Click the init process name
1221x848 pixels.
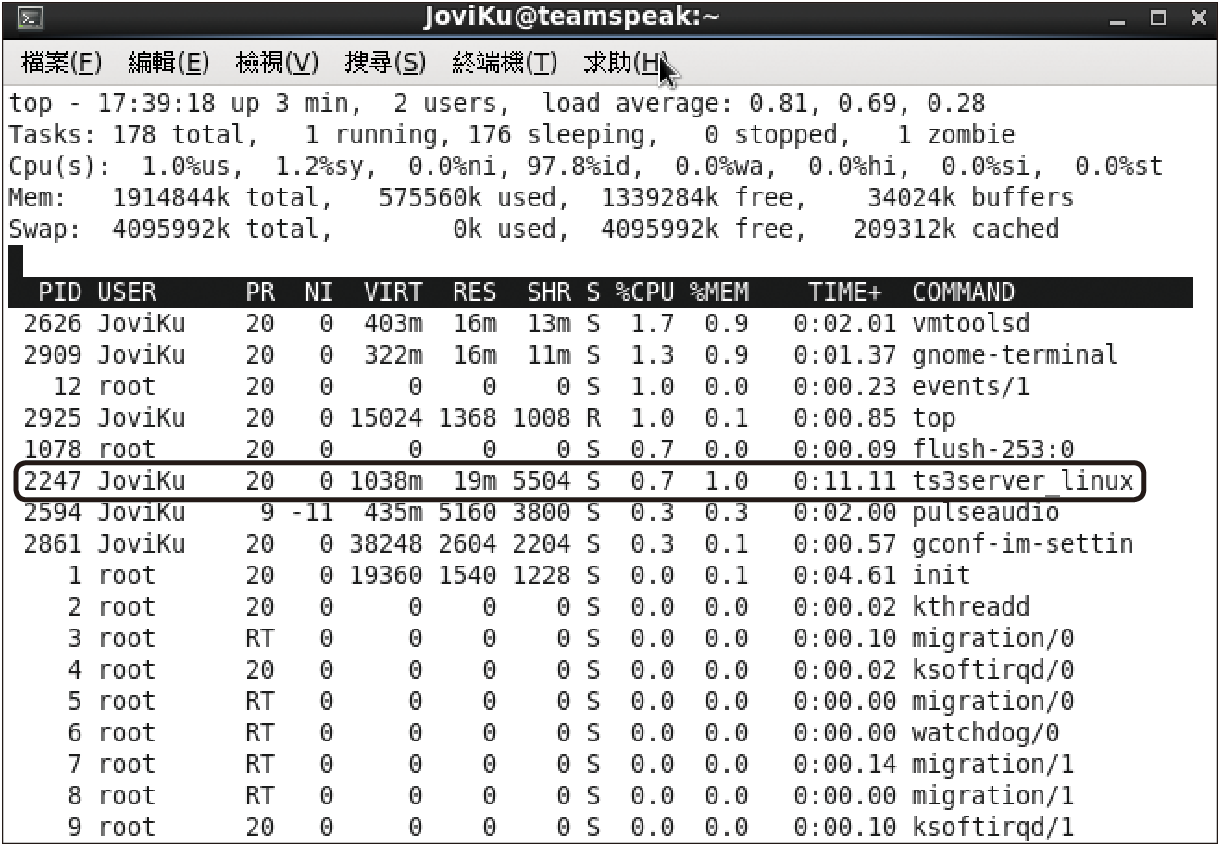tap(941, 576)
